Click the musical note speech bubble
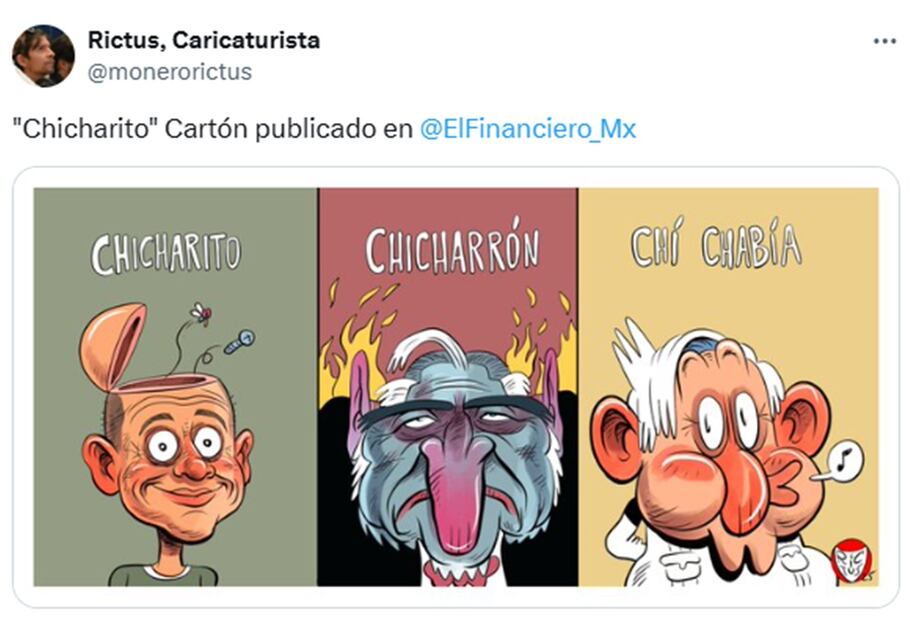The height and width of the screenshot is (620, 910). (x=845, y=459)
